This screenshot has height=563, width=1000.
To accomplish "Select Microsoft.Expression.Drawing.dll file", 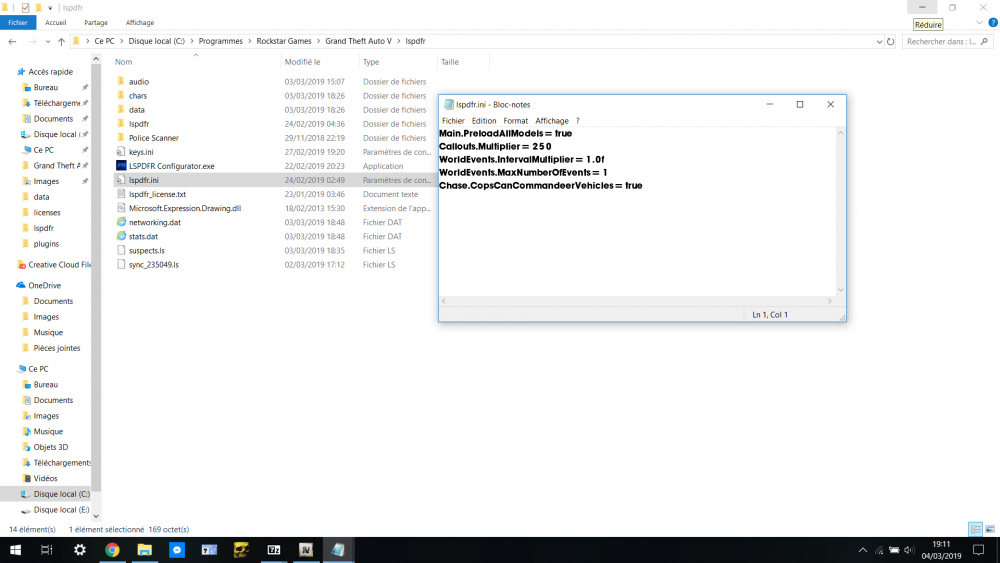I will (x=184, y=208).
